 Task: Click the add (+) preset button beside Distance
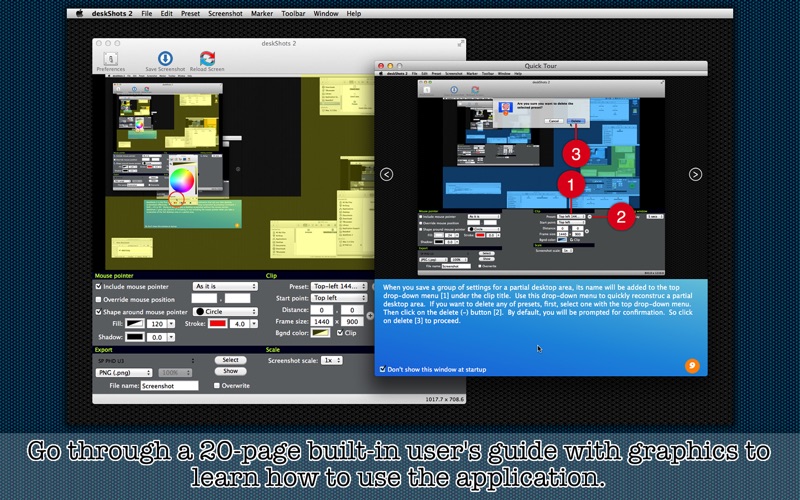coord(370,316)
